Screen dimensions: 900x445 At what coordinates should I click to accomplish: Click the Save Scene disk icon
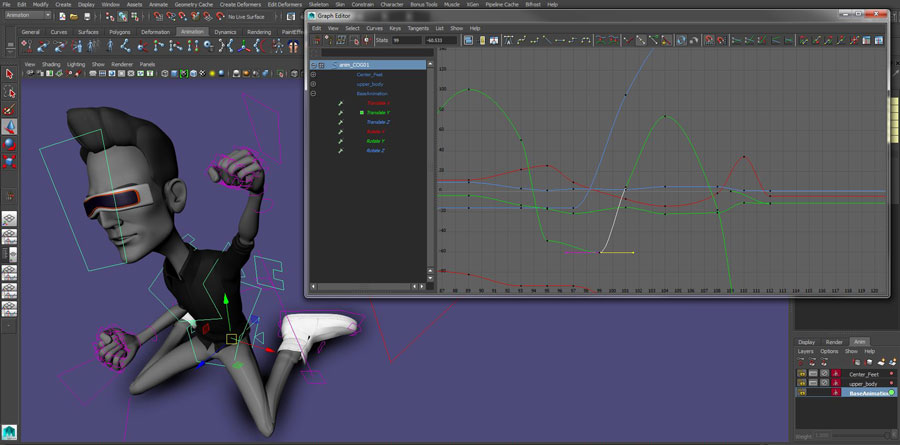pos(87,16)
